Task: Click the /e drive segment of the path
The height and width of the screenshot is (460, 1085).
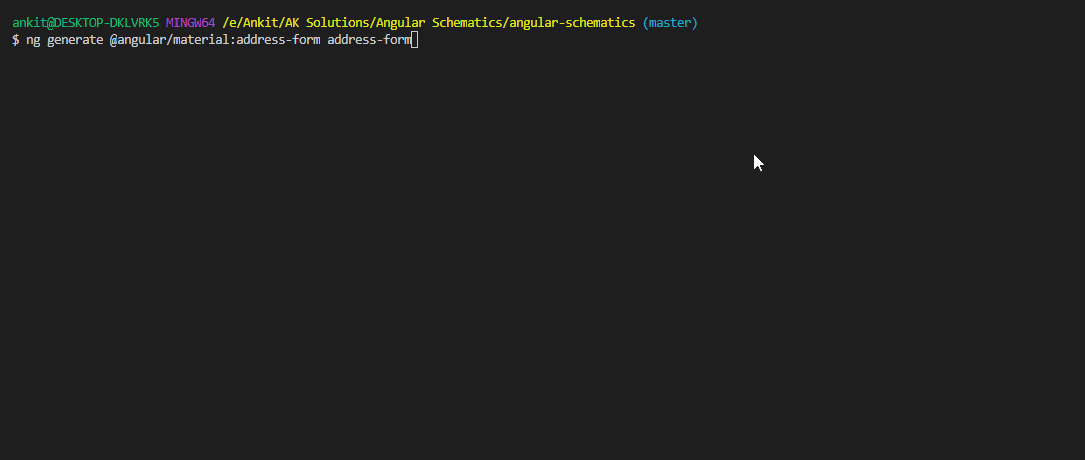Action: 229,23
